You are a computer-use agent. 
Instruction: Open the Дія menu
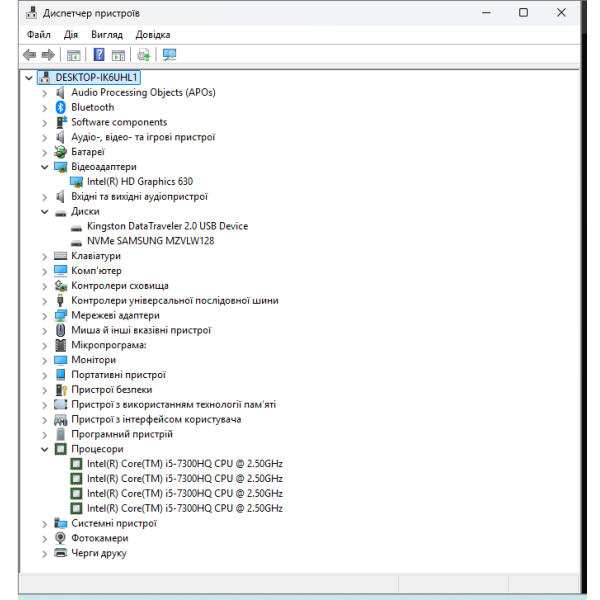point(71,35)
